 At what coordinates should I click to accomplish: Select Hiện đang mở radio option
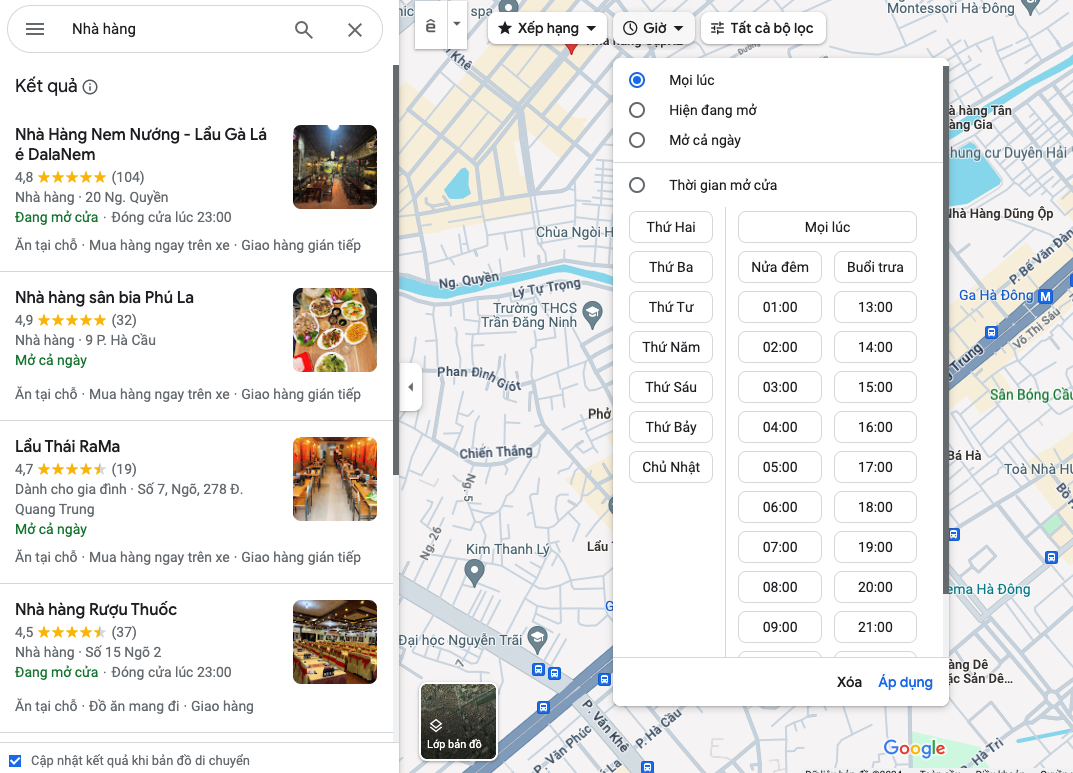637,110
